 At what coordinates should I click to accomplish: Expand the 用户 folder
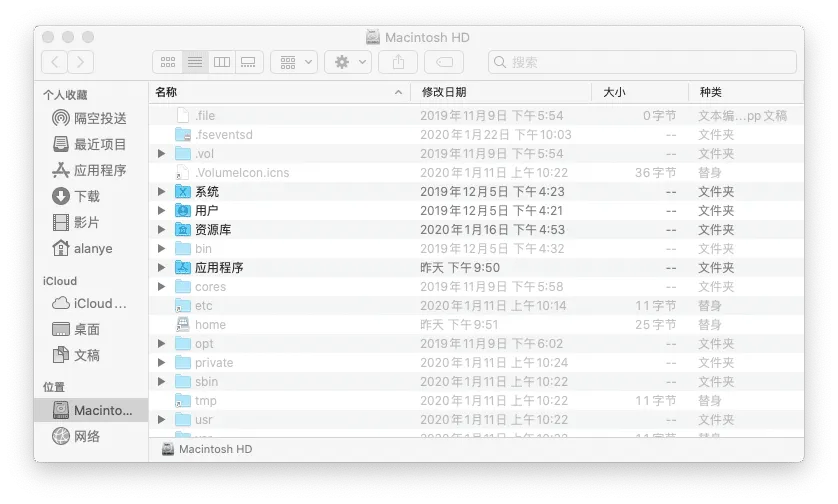click(161, 211)
